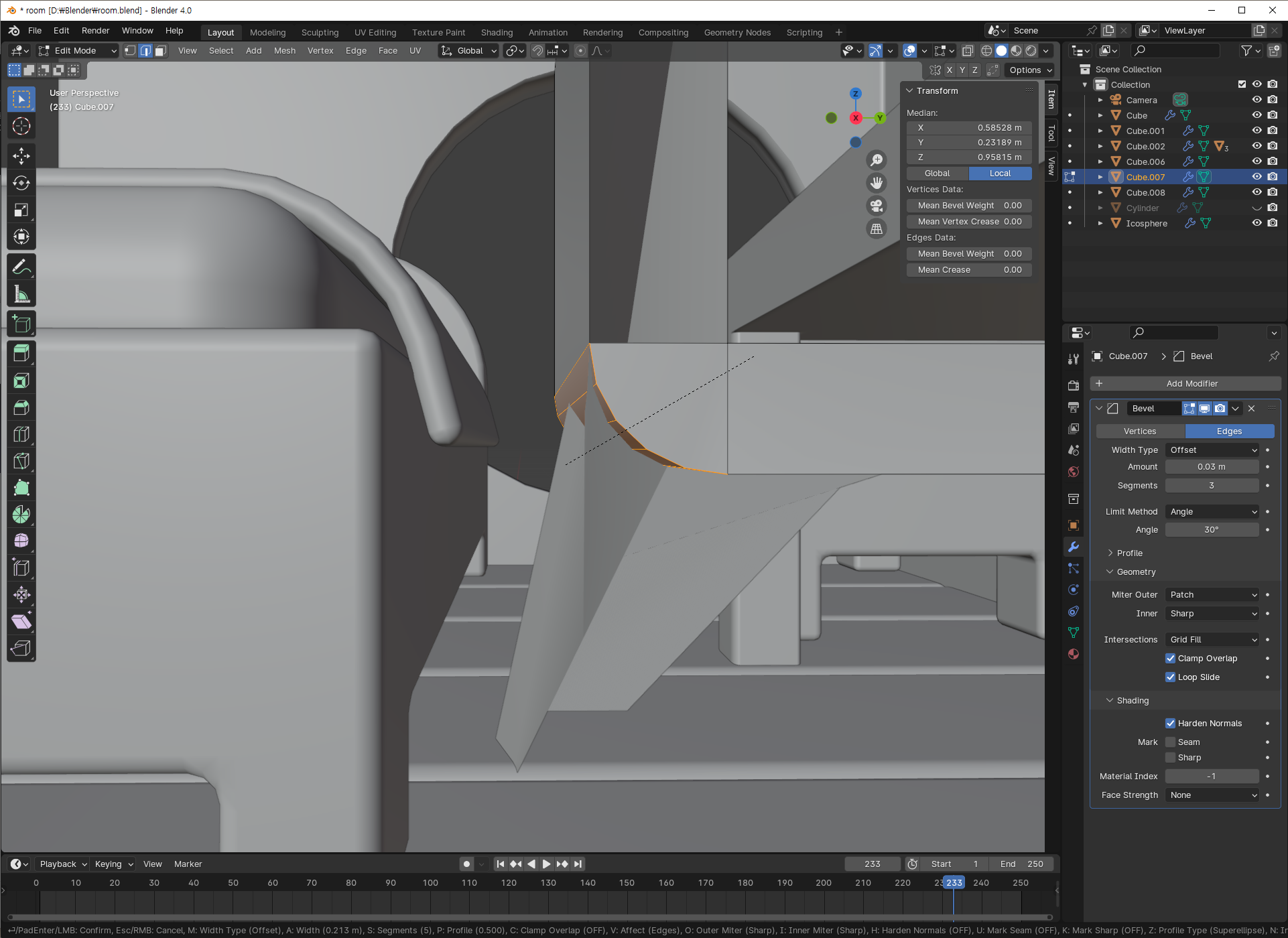The height and width of the screenshot is (938, 1288).
Task: Switch to the Shading workspace tab
Action: 497,32
